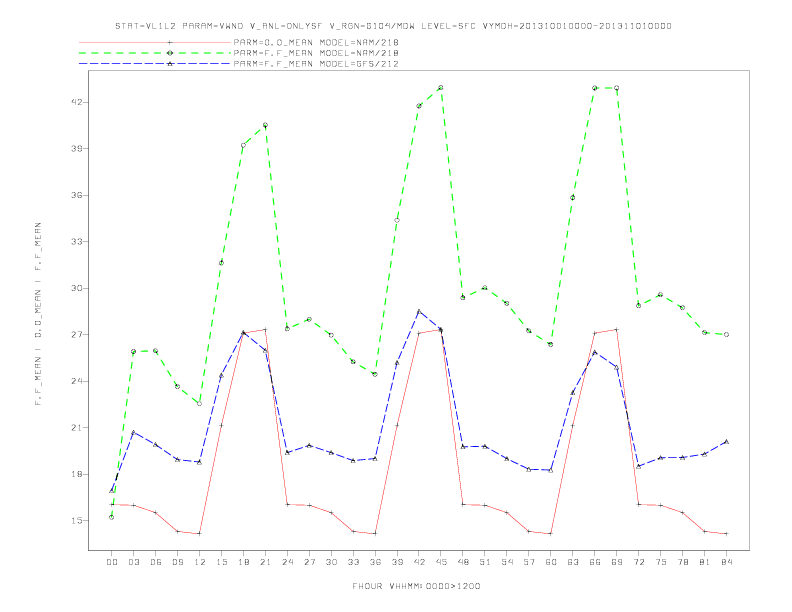Click x-axis forecast hour label 45
The height and width of the screenshot is (612, 792).
[x=441, y=562]
